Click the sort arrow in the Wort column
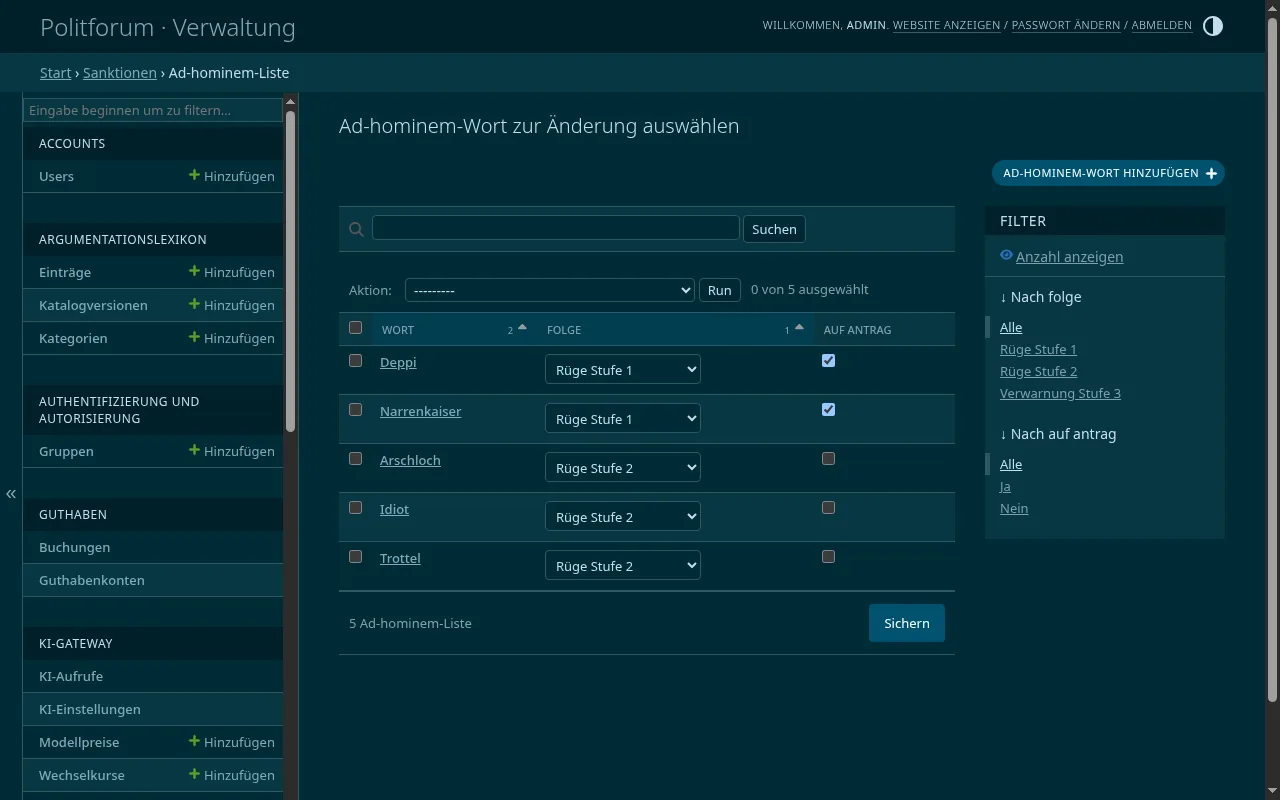The height and width of the screenshot is (800, 1280). point(522,327)
